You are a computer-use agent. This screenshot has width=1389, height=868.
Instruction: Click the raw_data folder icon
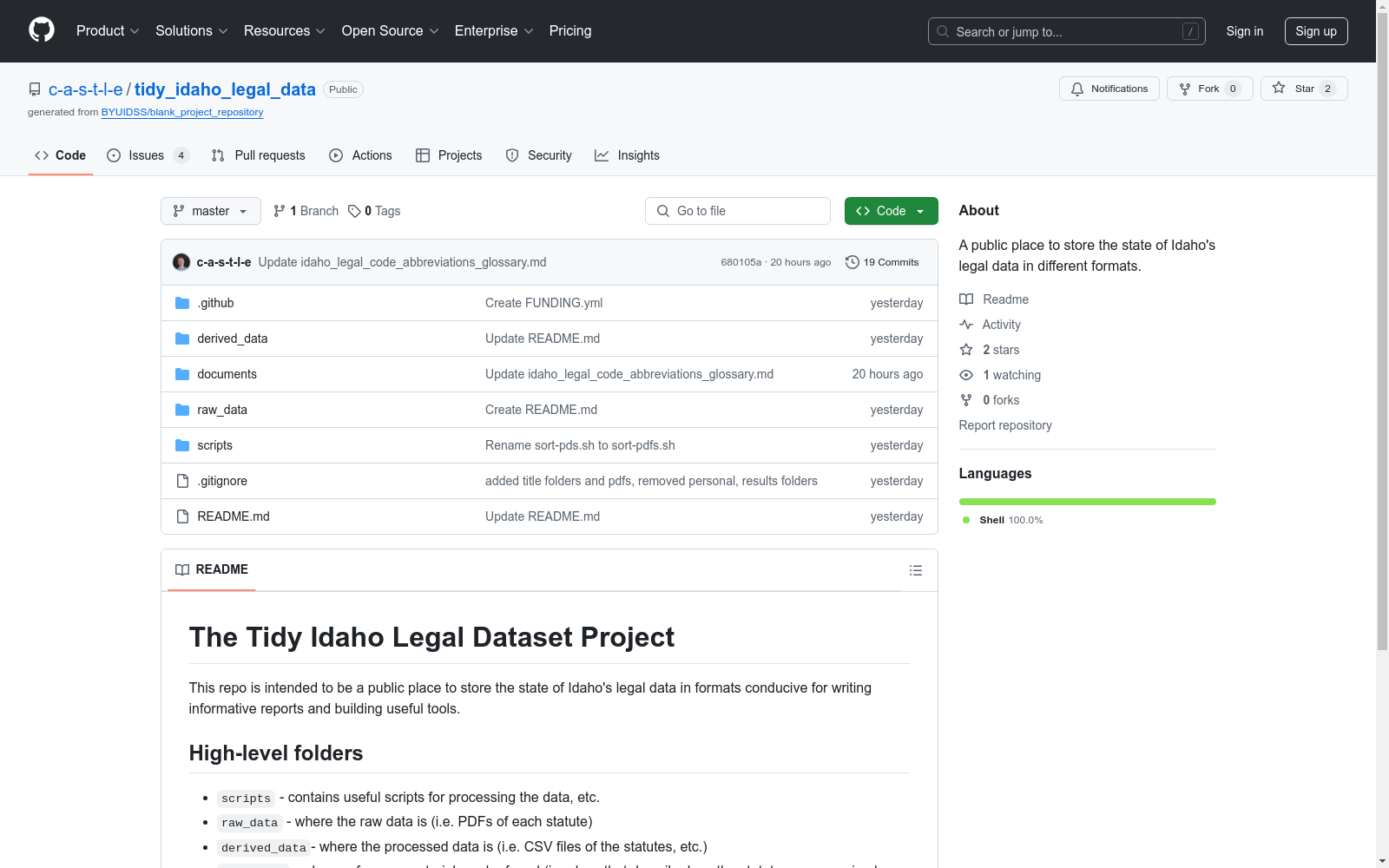pos(182,410)
